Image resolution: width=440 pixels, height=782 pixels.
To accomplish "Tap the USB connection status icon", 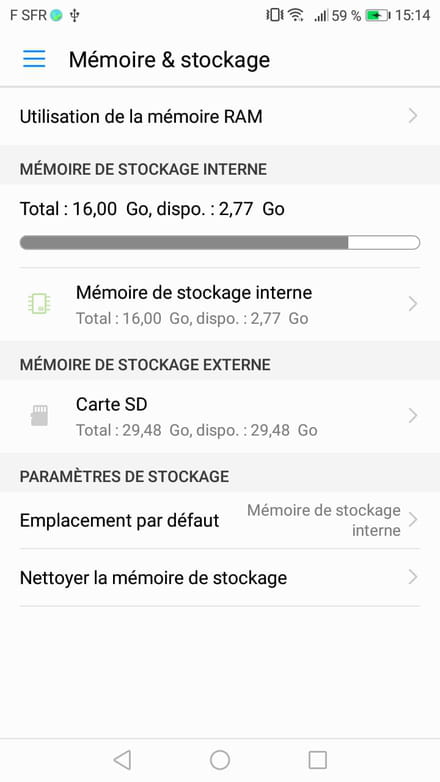I will pyautogui.click(x=74, y=16).
